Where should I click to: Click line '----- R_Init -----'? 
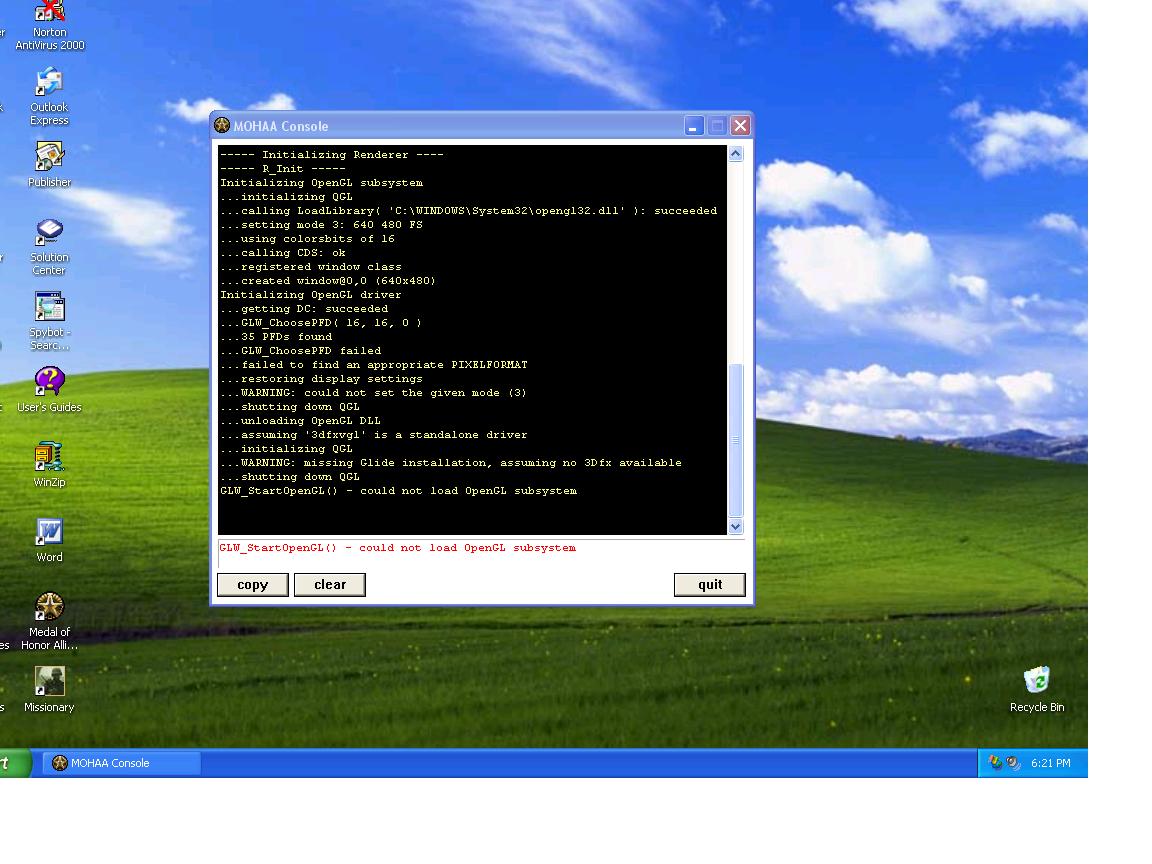point(283,169)
